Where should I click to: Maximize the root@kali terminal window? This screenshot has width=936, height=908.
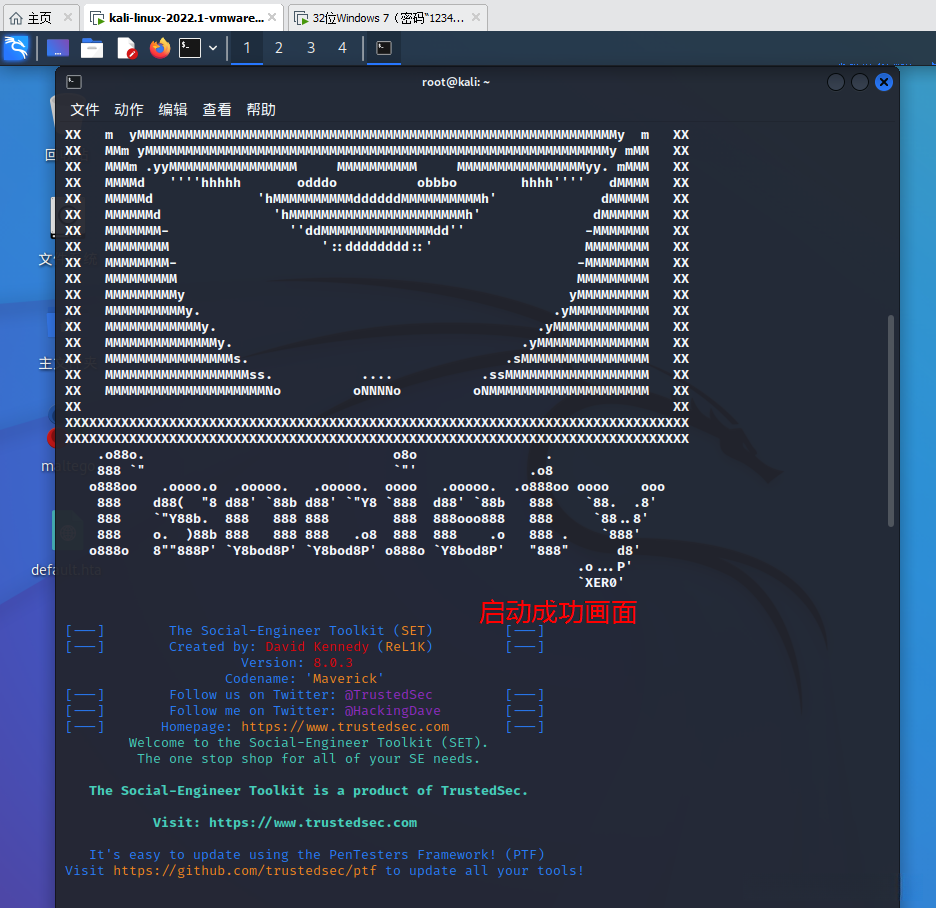click(860, 82)
